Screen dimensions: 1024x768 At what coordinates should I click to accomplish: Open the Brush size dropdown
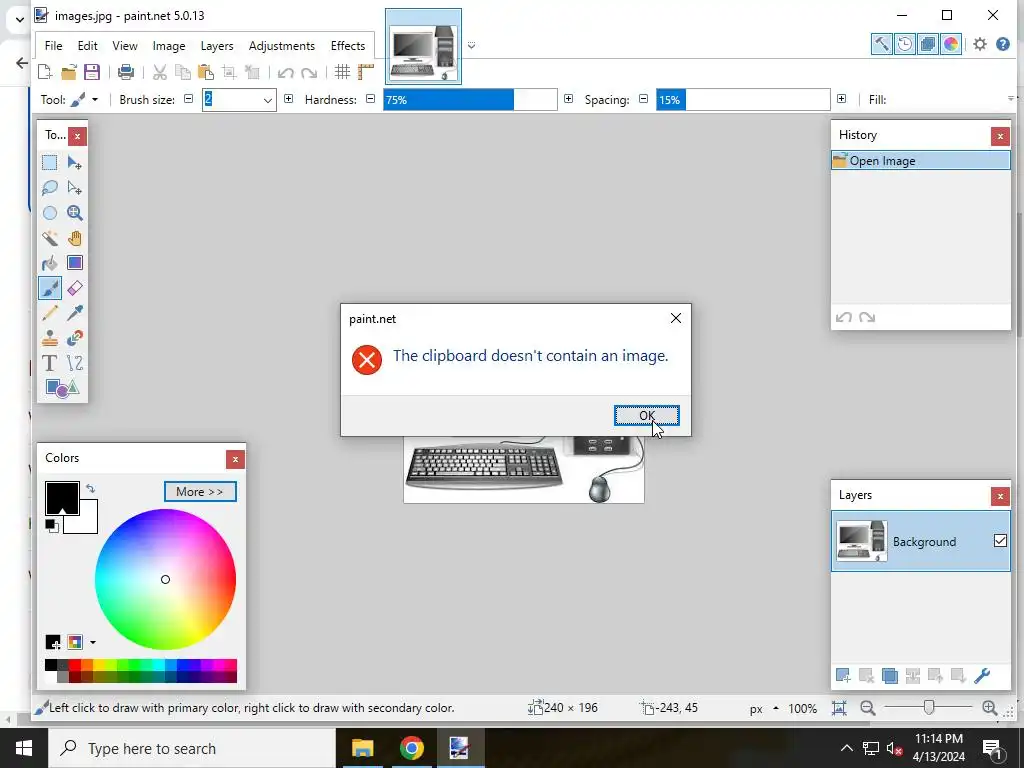(267, 100)
